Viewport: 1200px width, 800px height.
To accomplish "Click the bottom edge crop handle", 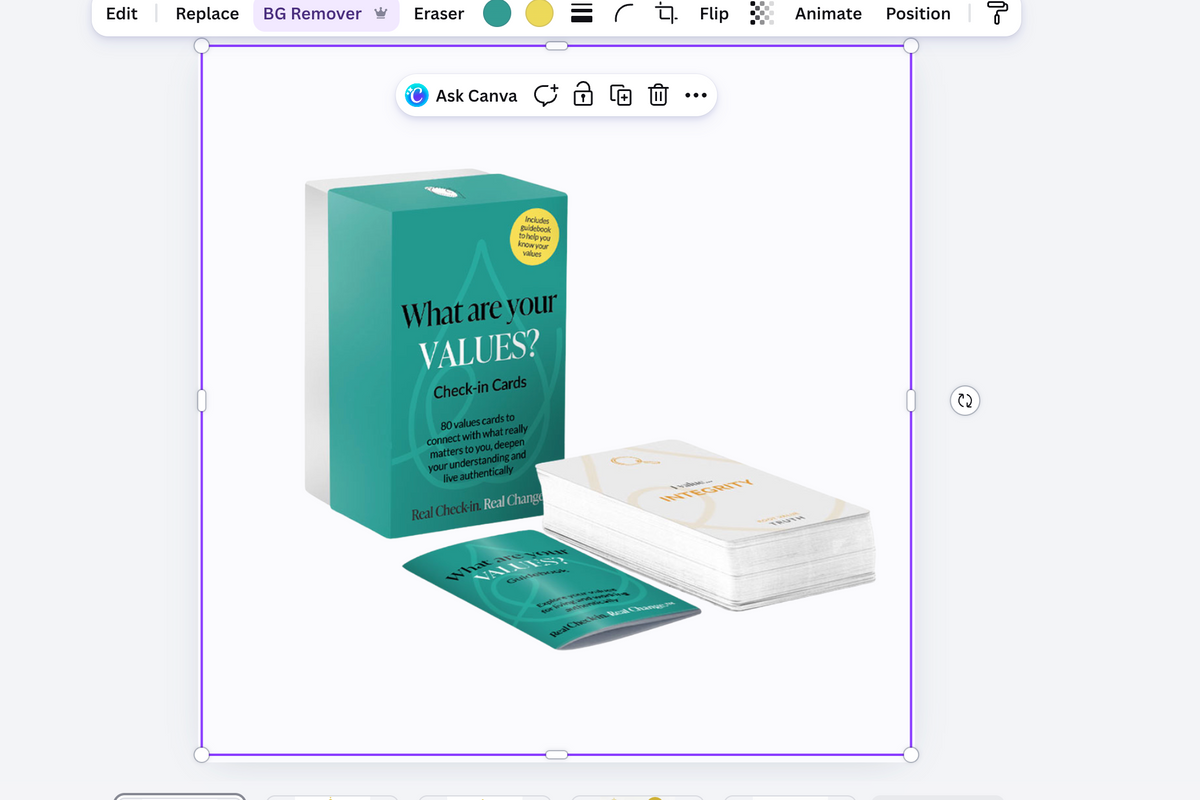I will [556, 754].
